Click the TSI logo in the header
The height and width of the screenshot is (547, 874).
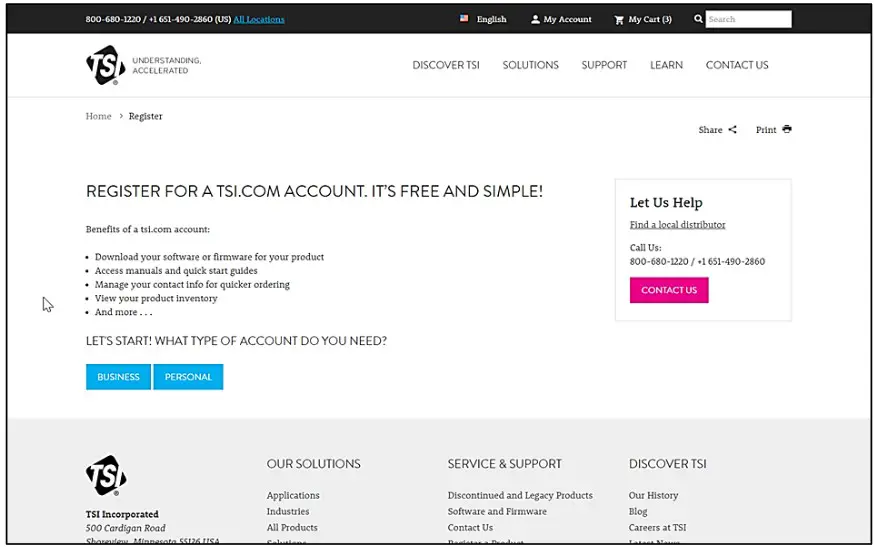[x=106, y=65]
